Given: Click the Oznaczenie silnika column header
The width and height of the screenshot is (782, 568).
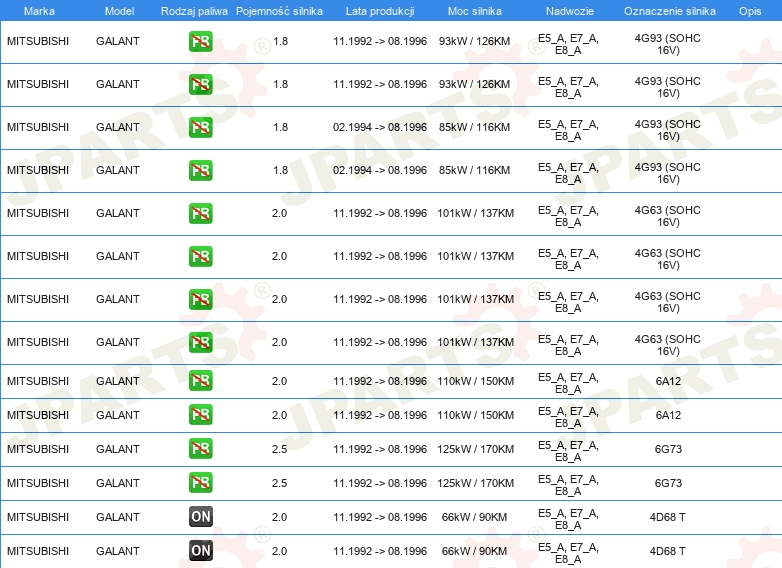Looking at the screenshot, I should pos(669,11).
